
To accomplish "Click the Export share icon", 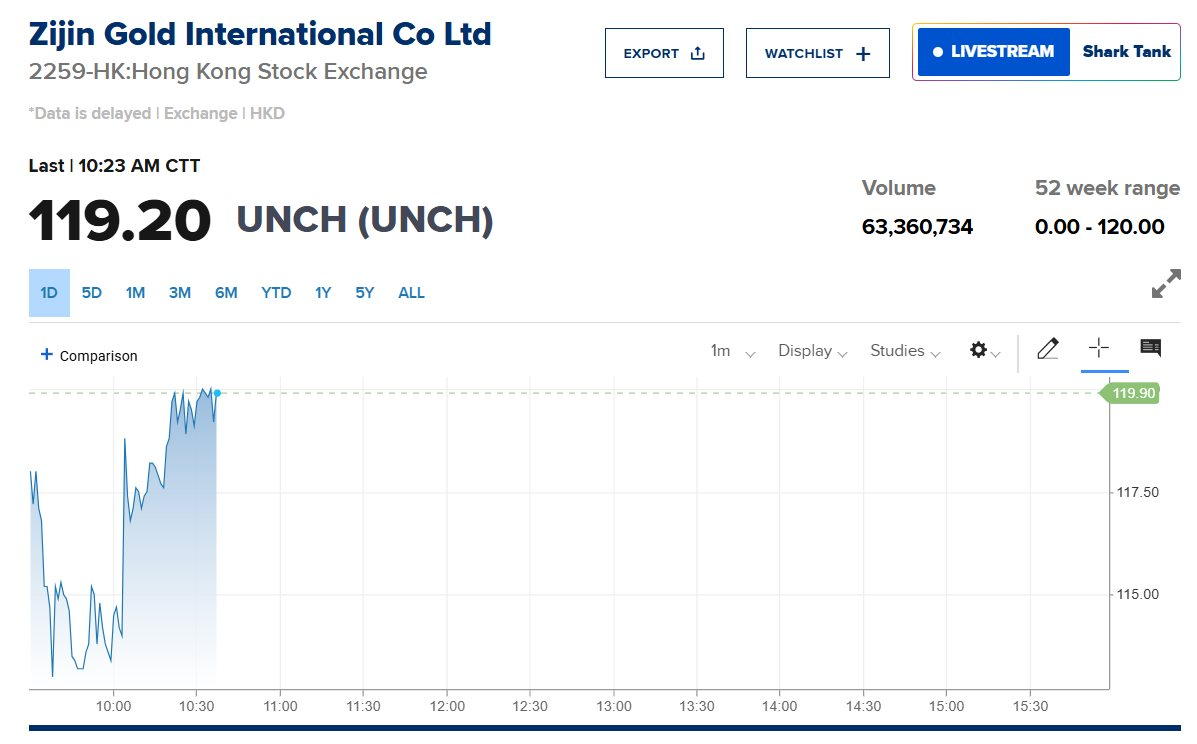I will [698, 54].
